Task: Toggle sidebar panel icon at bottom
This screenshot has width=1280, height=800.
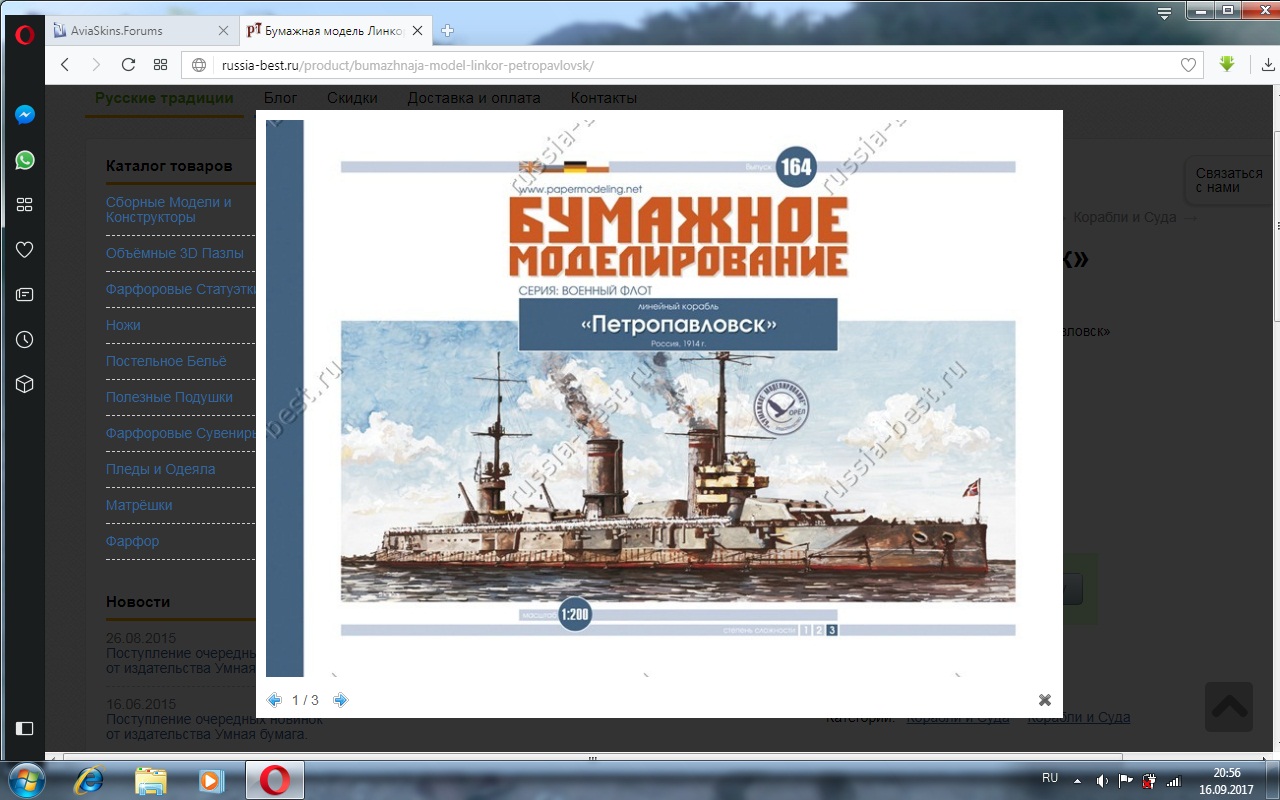Action: click(x=25, y=728)
